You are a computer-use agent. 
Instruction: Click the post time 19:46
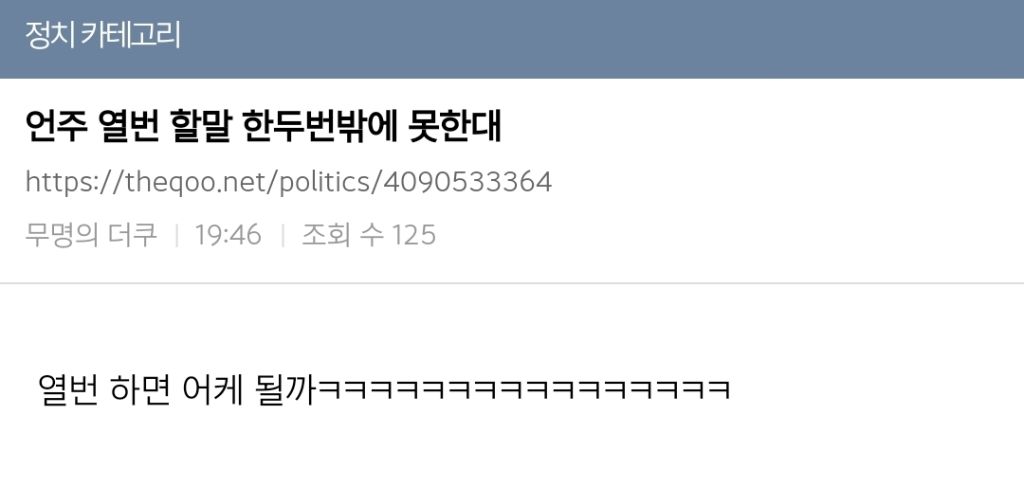tap(228, 234)
